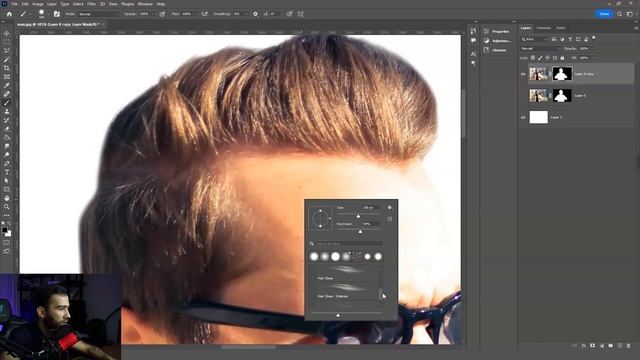Click the blue Share button

click(604, 14)
